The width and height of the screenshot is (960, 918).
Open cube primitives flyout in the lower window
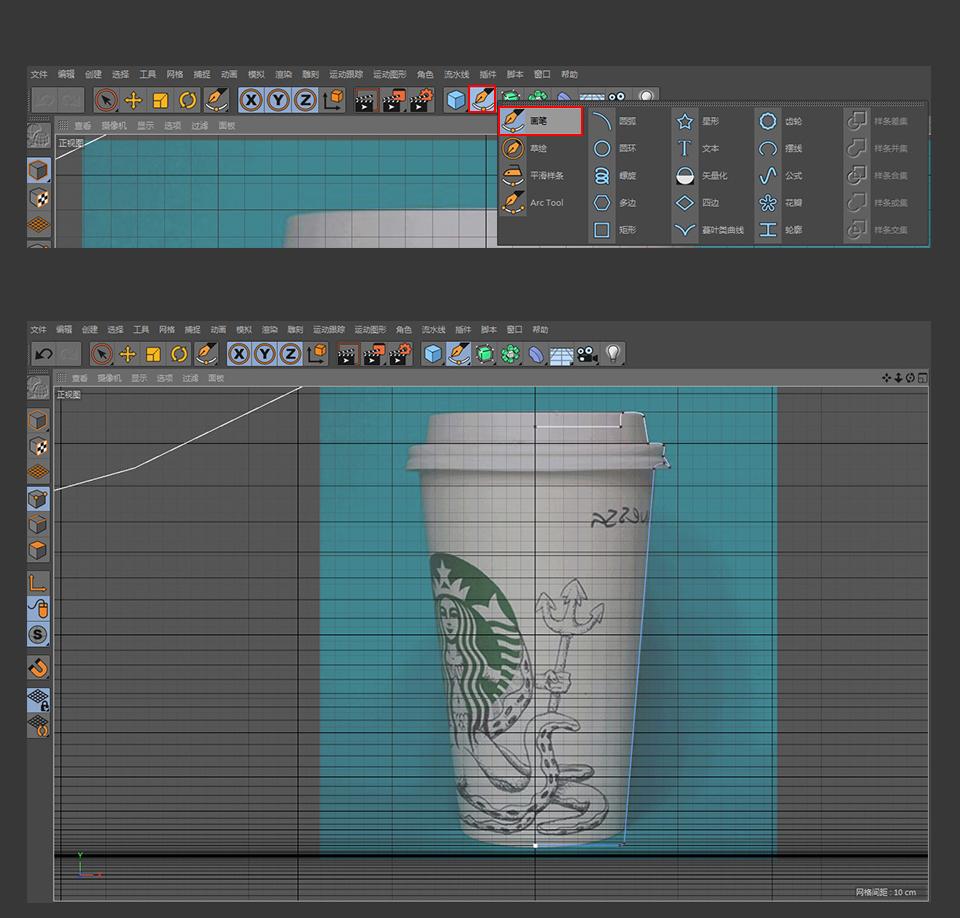433,354
